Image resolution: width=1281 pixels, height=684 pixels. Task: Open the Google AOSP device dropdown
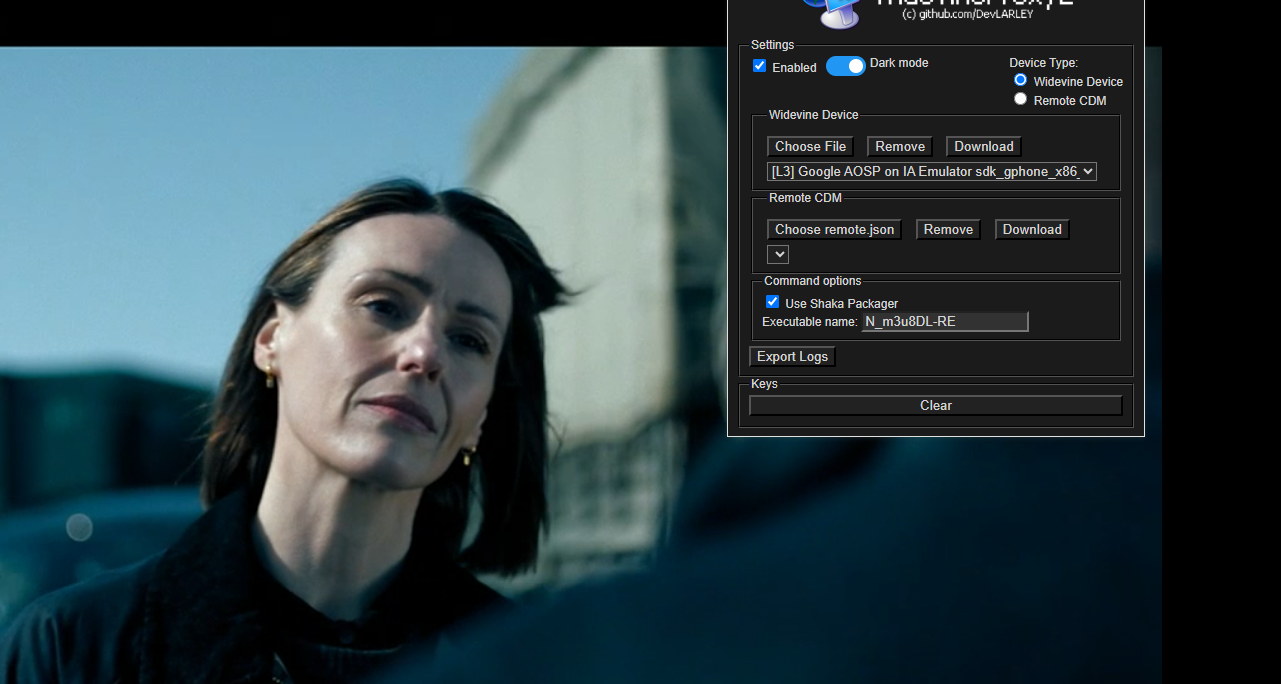pyautogui.click(x=932, y=172)
